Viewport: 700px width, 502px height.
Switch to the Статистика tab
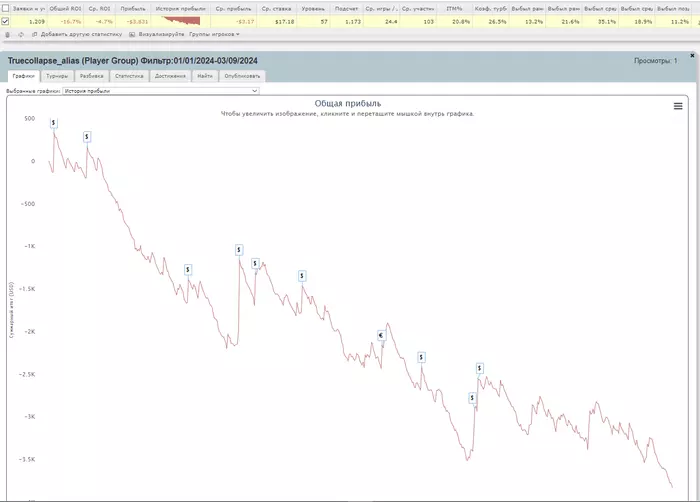click(129, 76)
